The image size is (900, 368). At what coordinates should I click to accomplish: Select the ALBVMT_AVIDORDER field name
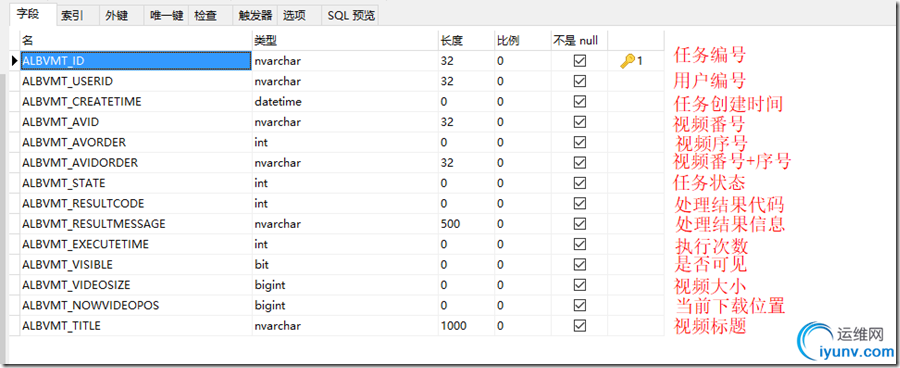[80, 163]
